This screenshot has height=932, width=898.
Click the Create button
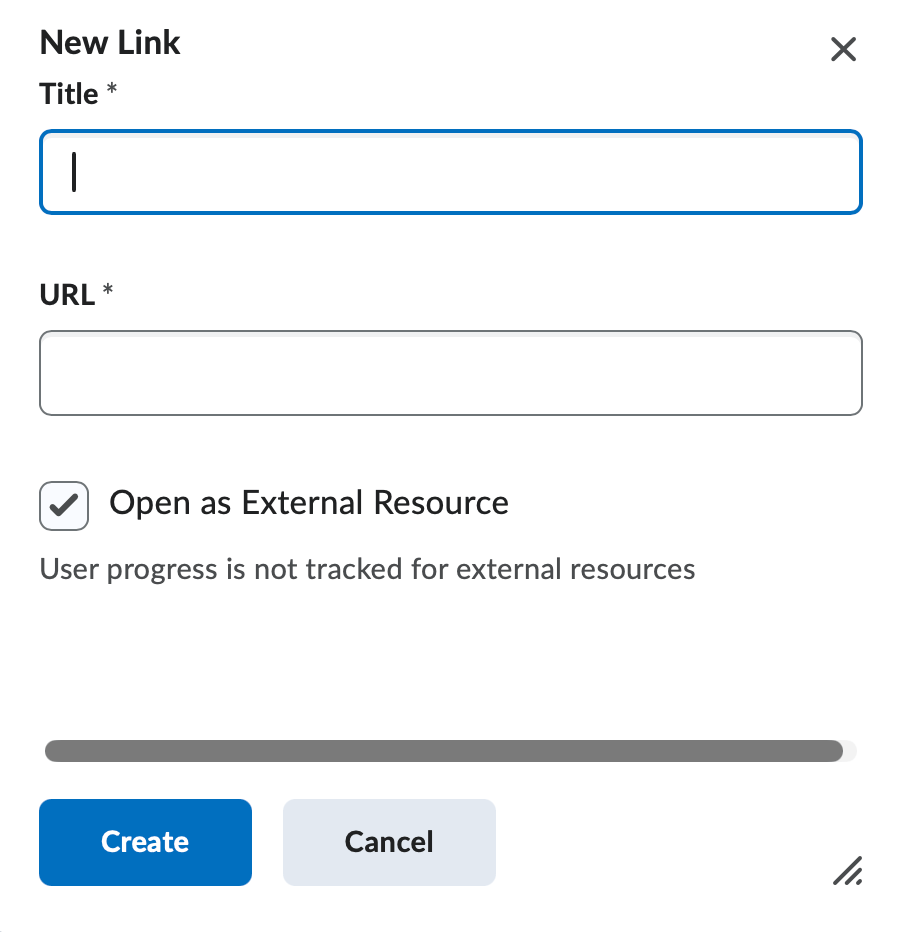pyautogui.click(x=144, y=842)
